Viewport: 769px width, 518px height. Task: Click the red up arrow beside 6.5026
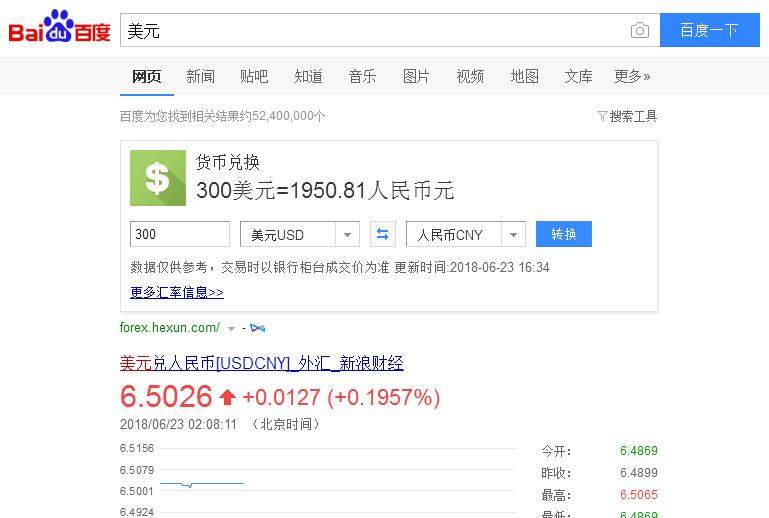pos(227,397)
